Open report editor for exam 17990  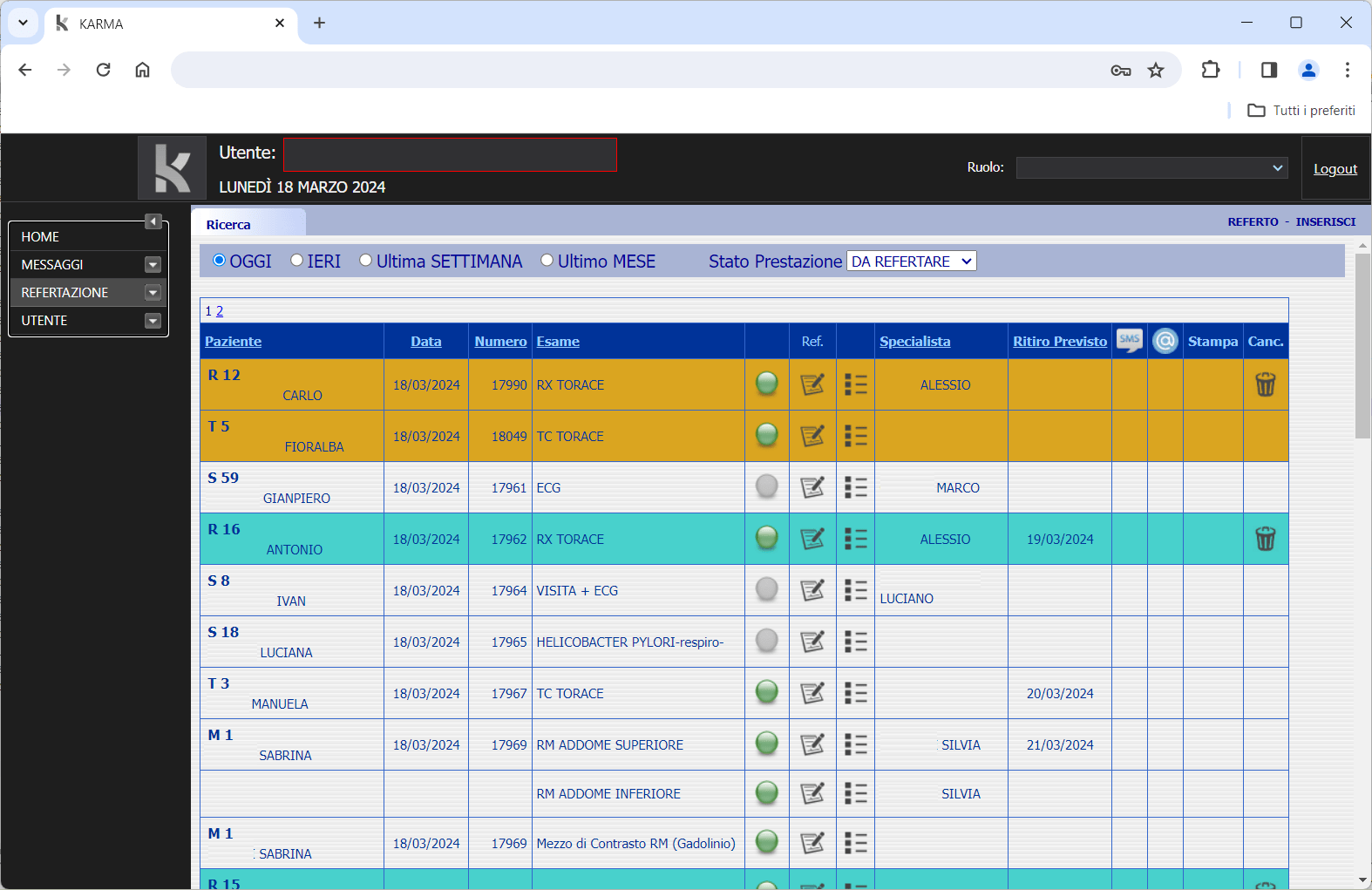tap(812, 384)
